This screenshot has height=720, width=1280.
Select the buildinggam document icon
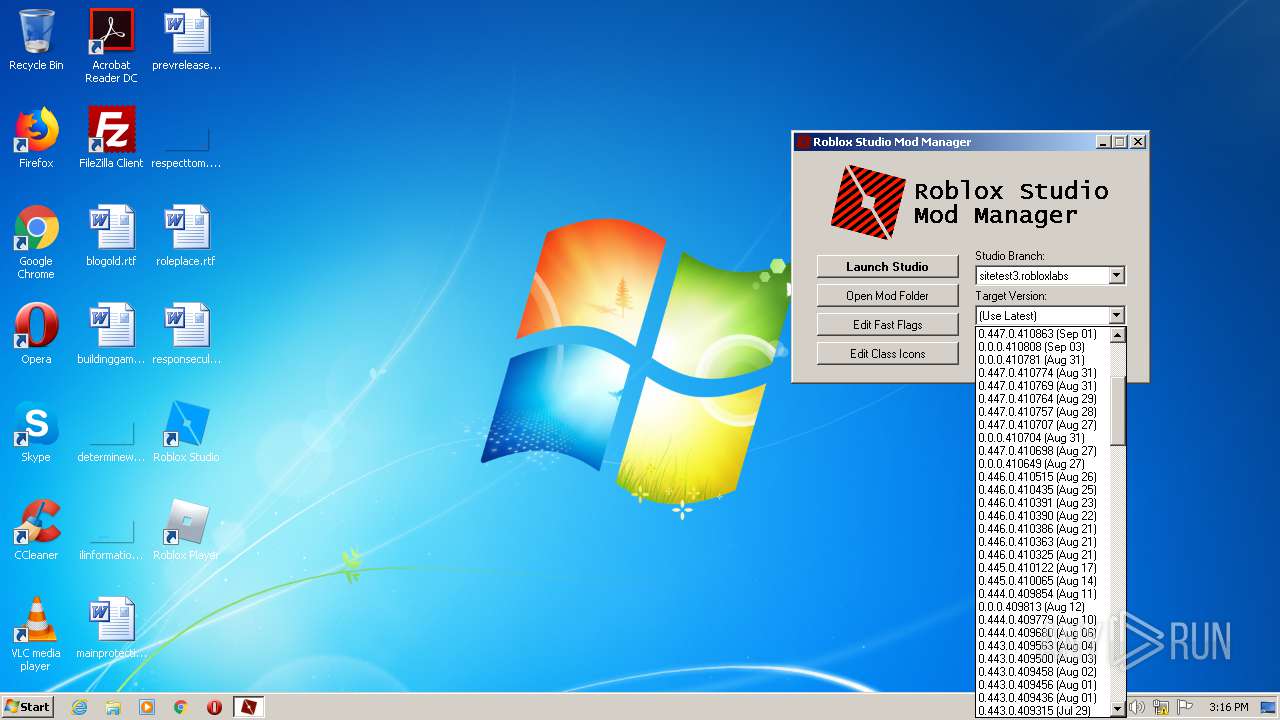[111, 334]
